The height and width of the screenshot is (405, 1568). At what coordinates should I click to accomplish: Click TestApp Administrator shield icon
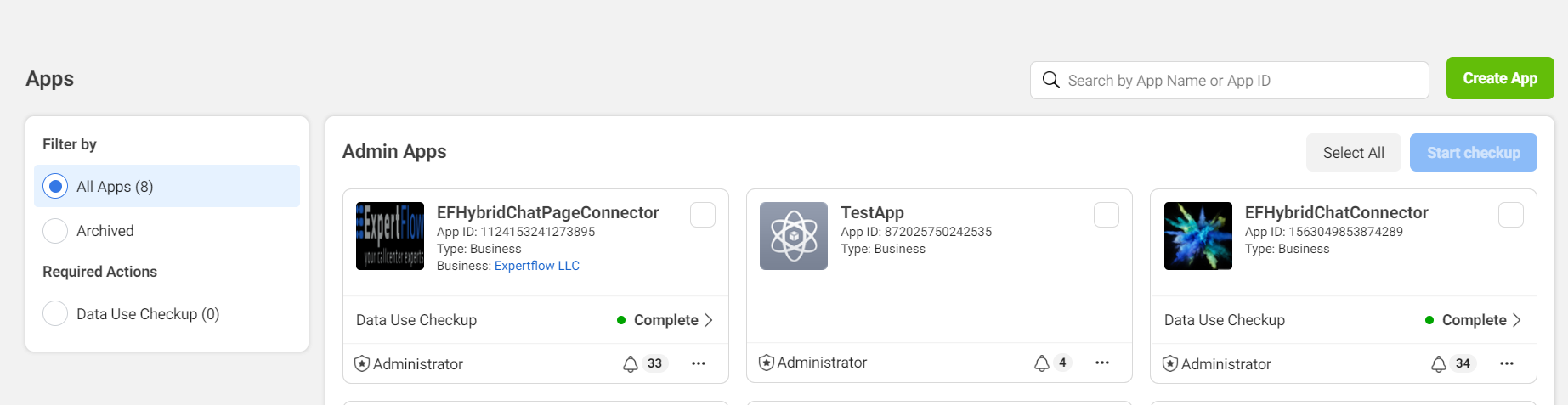(x=767, y=363)
